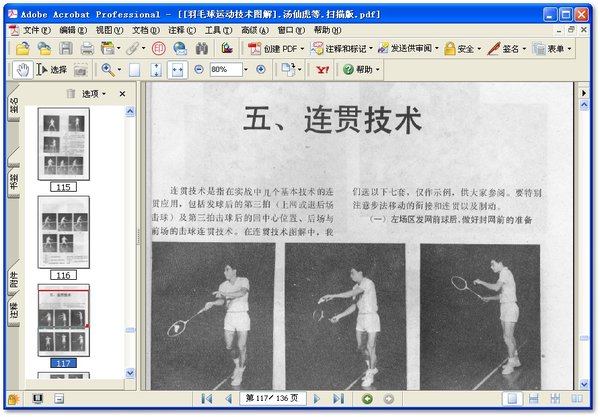Click the 安全 toolbar button
600x417 pixels.
pos(462,48)
